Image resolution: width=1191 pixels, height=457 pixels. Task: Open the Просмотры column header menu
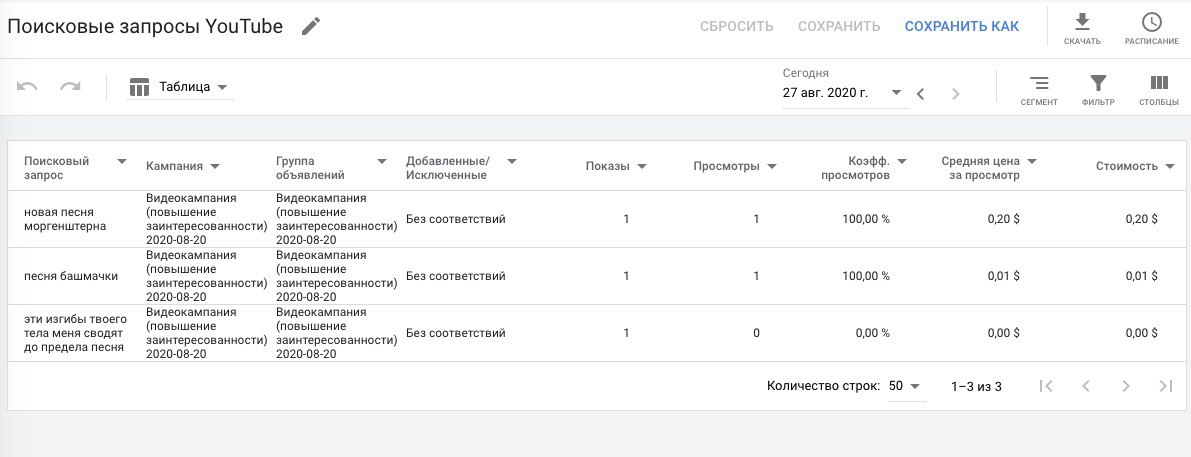tap(772, 166)
